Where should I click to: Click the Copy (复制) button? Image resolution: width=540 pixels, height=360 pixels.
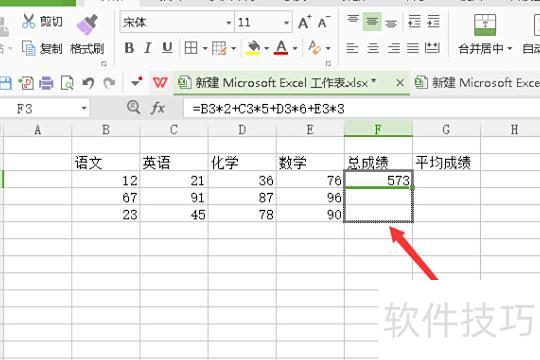tap(42, 48)
